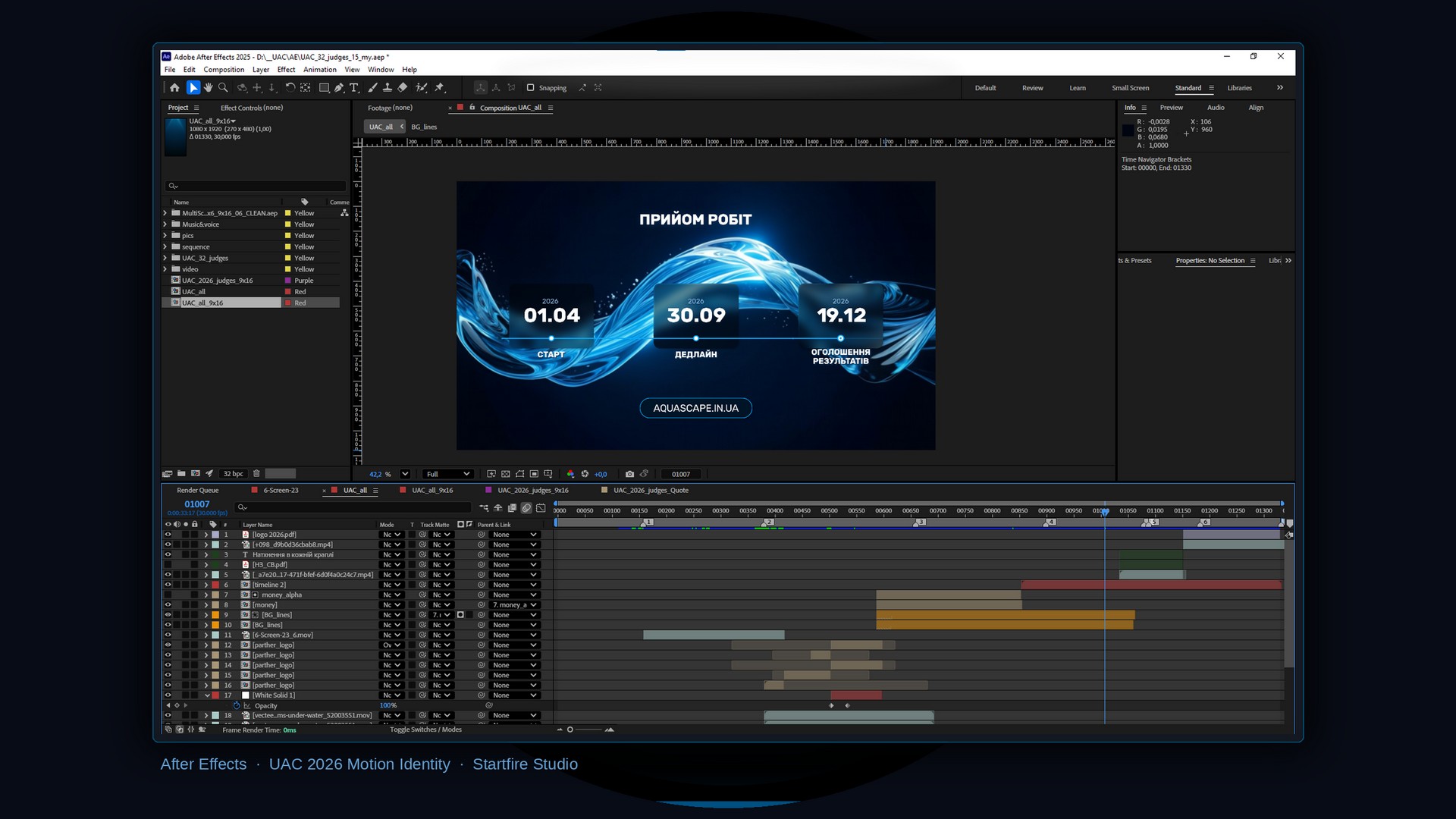Click Toggle Switches / Modes
The width and height of the screenshot is (1456, 819).
click(425, 730)
